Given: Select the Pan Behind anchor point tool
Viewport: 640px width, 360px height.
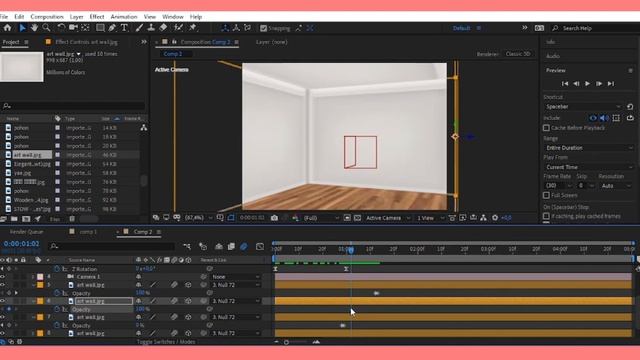Looking at the screenshot, I should [x=85, y=28].
